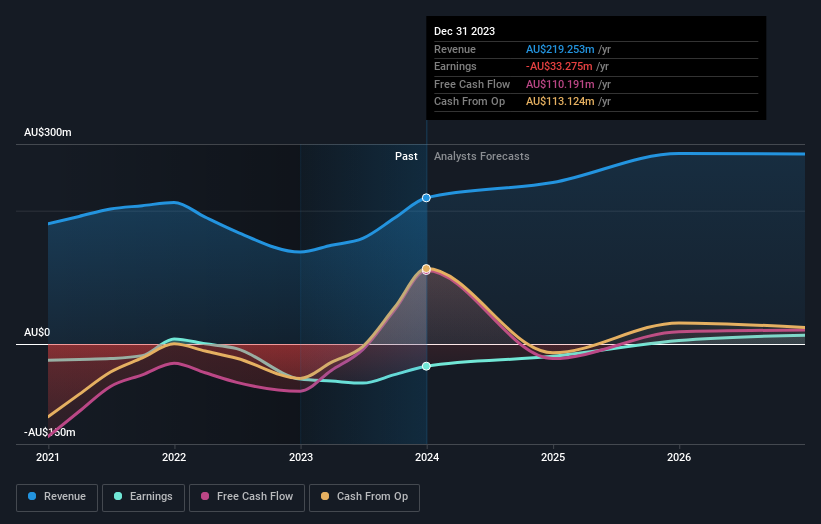
Task: Click the 2025 x-axis label
Action: [x=553, y=457]
